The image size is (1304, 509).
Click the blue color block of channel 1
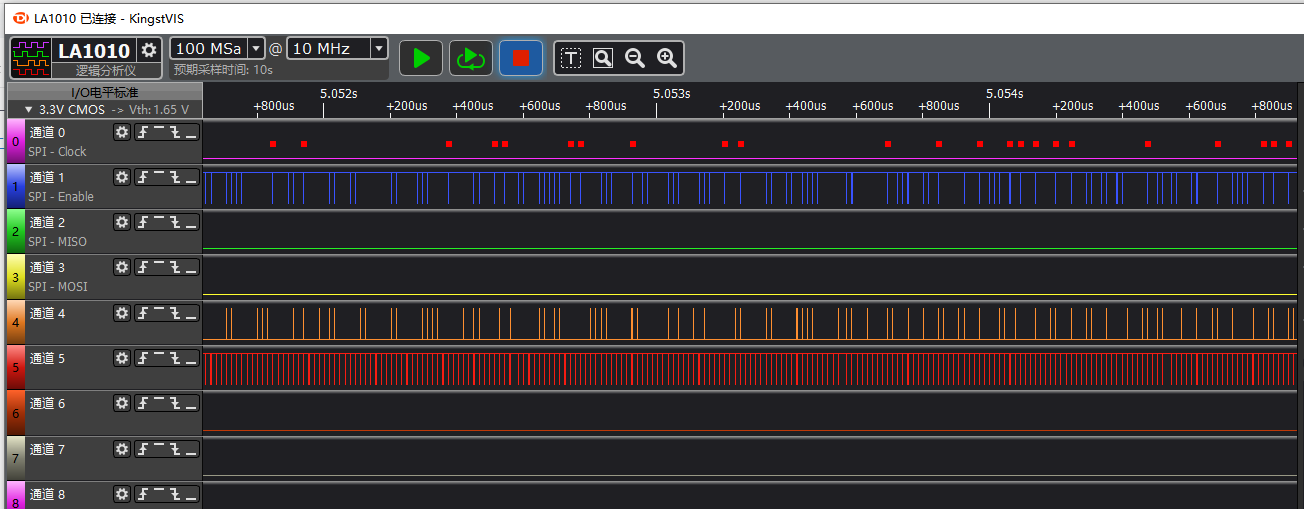tap(15, 187)
